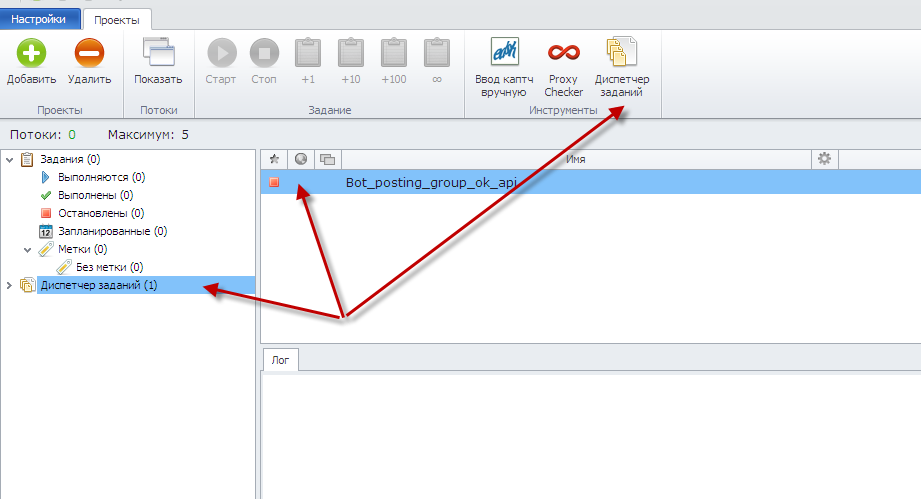
Task: Click the +1 task clipboard icon
Action: [308, 53]
